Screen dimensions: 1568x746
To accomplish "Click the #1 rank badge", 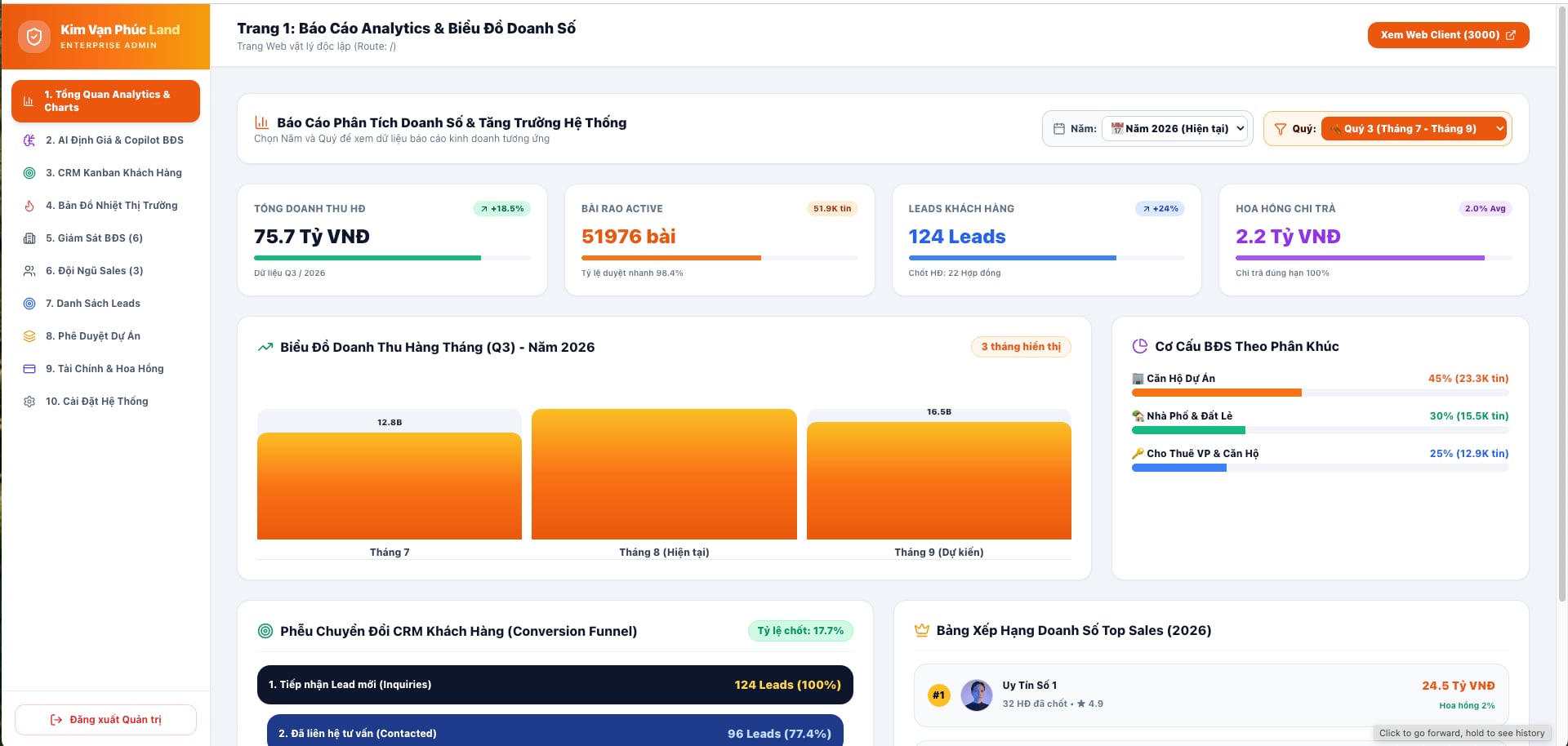I will pyautogui.click(x=939, y=695).
